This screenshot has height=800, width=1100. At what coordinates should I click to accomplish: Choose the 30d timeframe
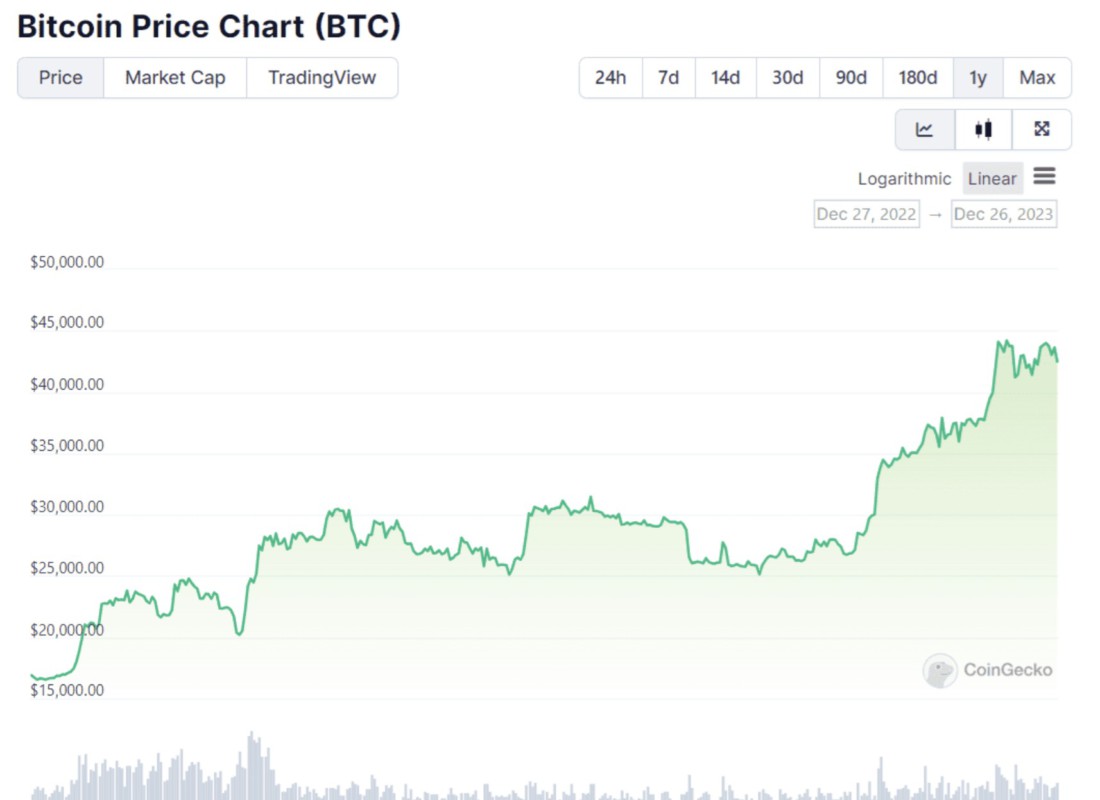(x=788, y=77)
